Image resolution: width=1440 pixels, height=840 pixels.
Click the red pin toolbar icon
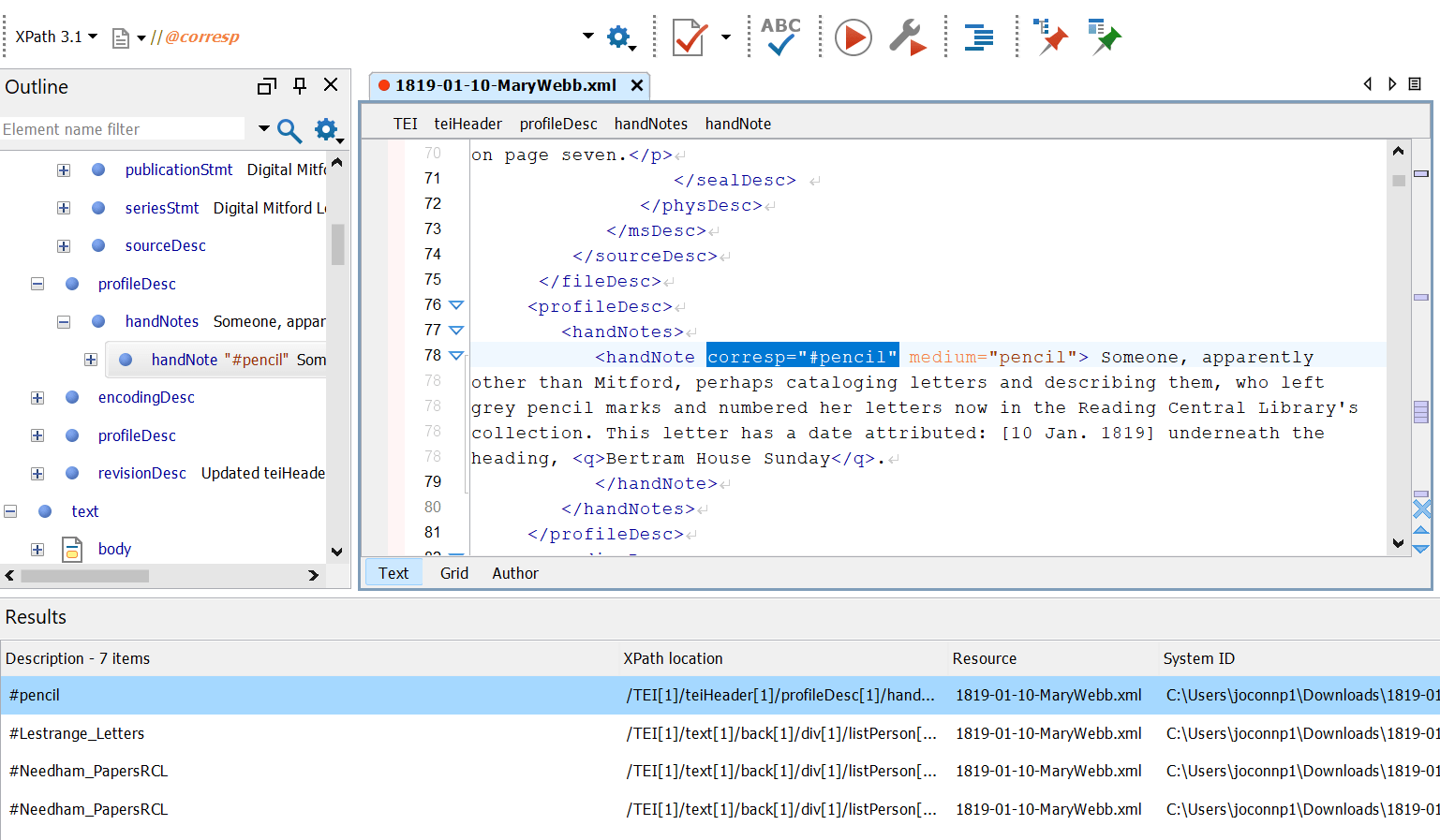pyautogui.click(x=1050, y=37)
